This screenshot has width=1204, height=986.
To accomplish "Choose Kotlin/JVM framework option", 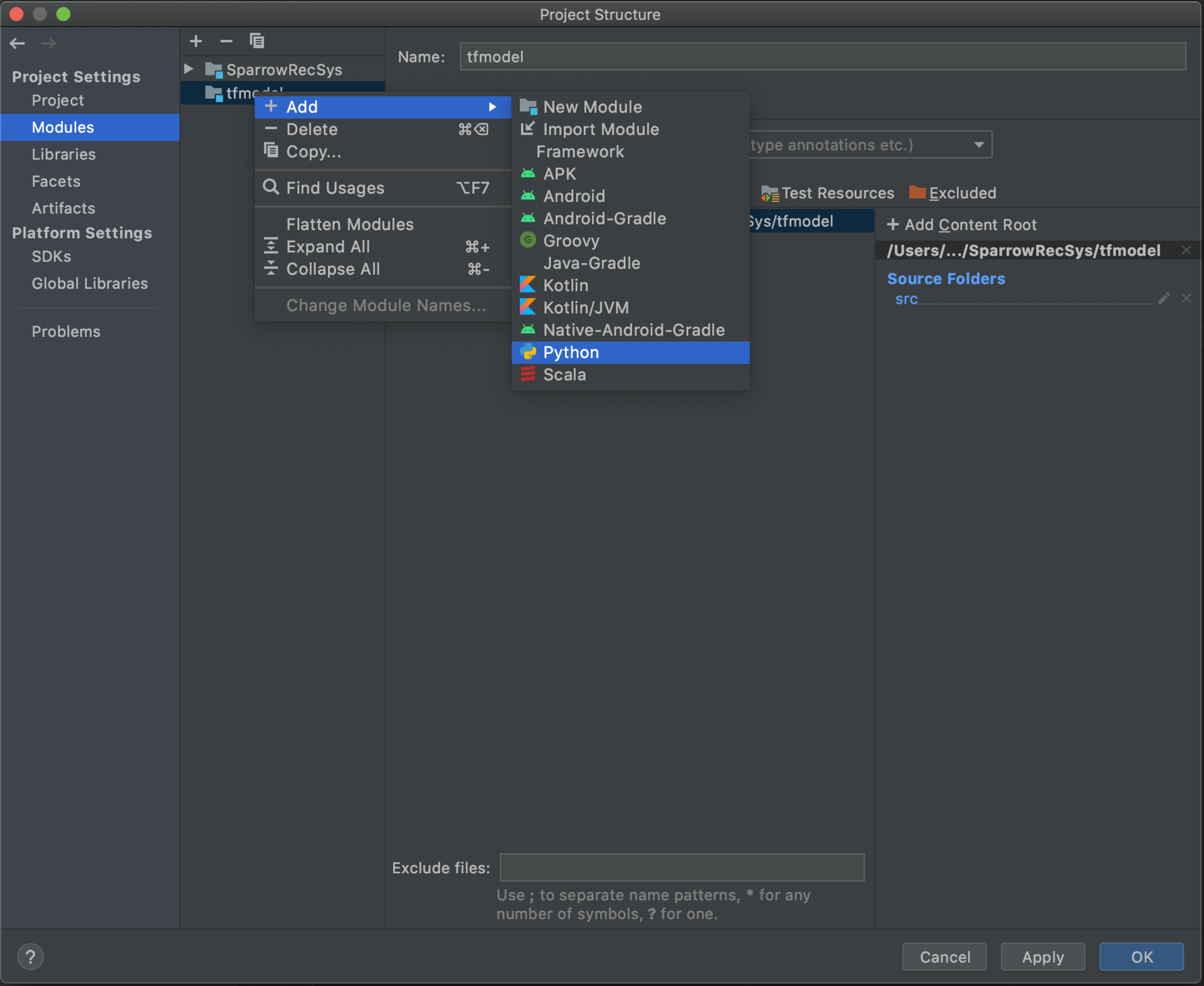I will point(586,308).
